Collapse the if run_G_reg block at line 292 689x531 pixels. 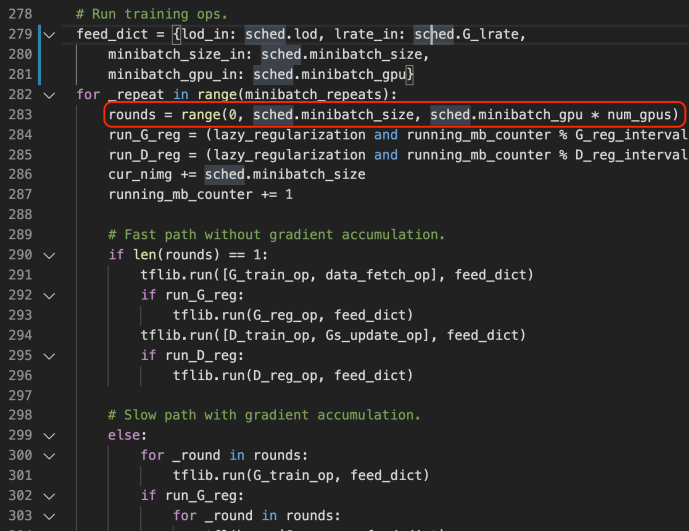(50, 295)
